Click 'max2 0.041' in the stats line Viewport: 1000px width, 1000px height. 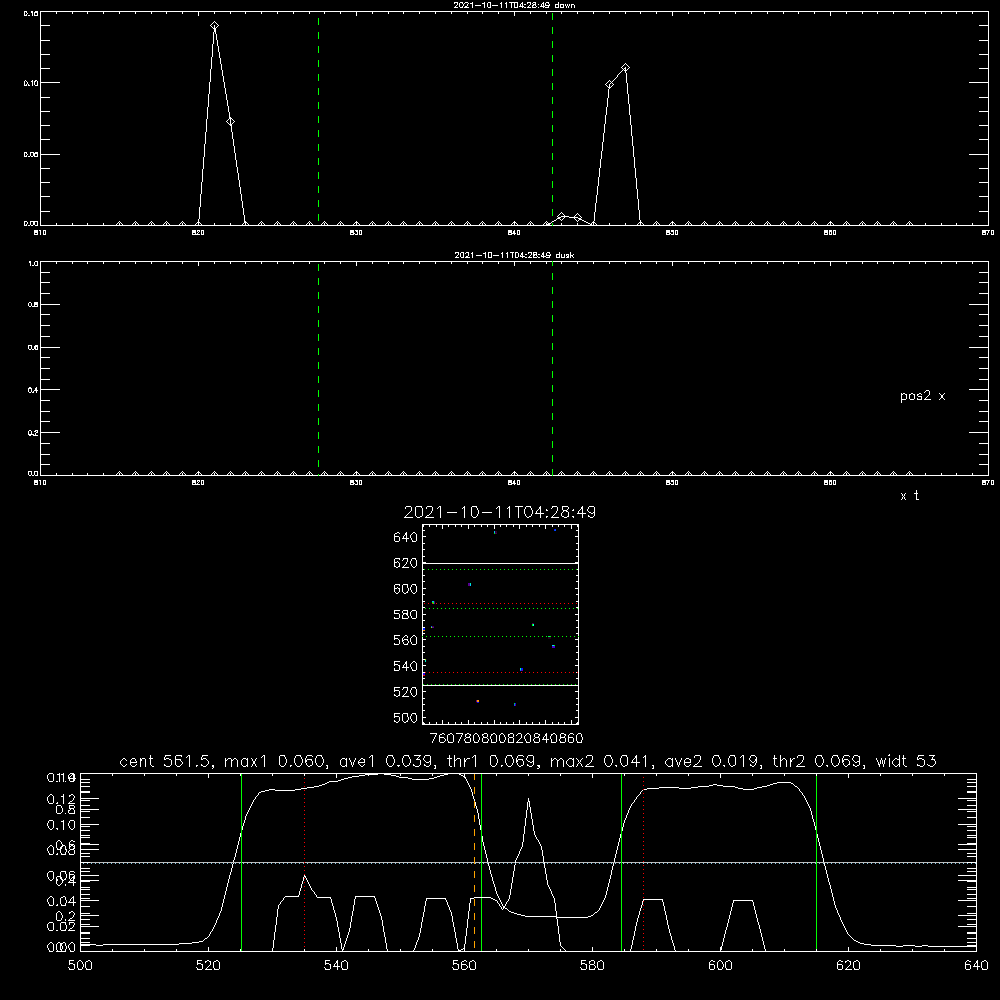pyautogui.click(x=600, y=761)
